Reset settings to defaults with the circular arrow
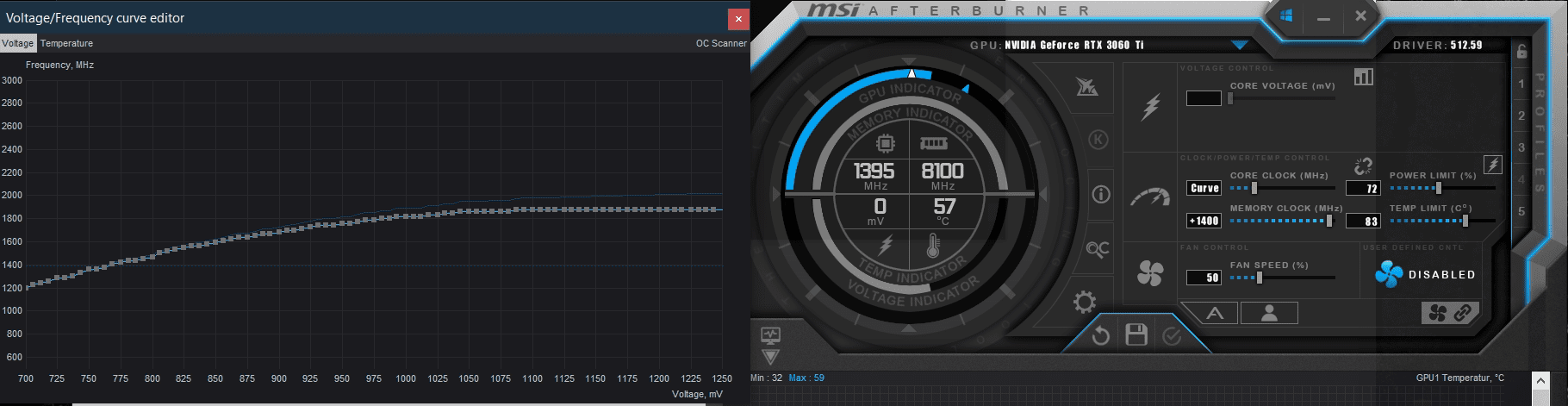This screenshot has height=406, width=1568. (x=1100, y=336)
